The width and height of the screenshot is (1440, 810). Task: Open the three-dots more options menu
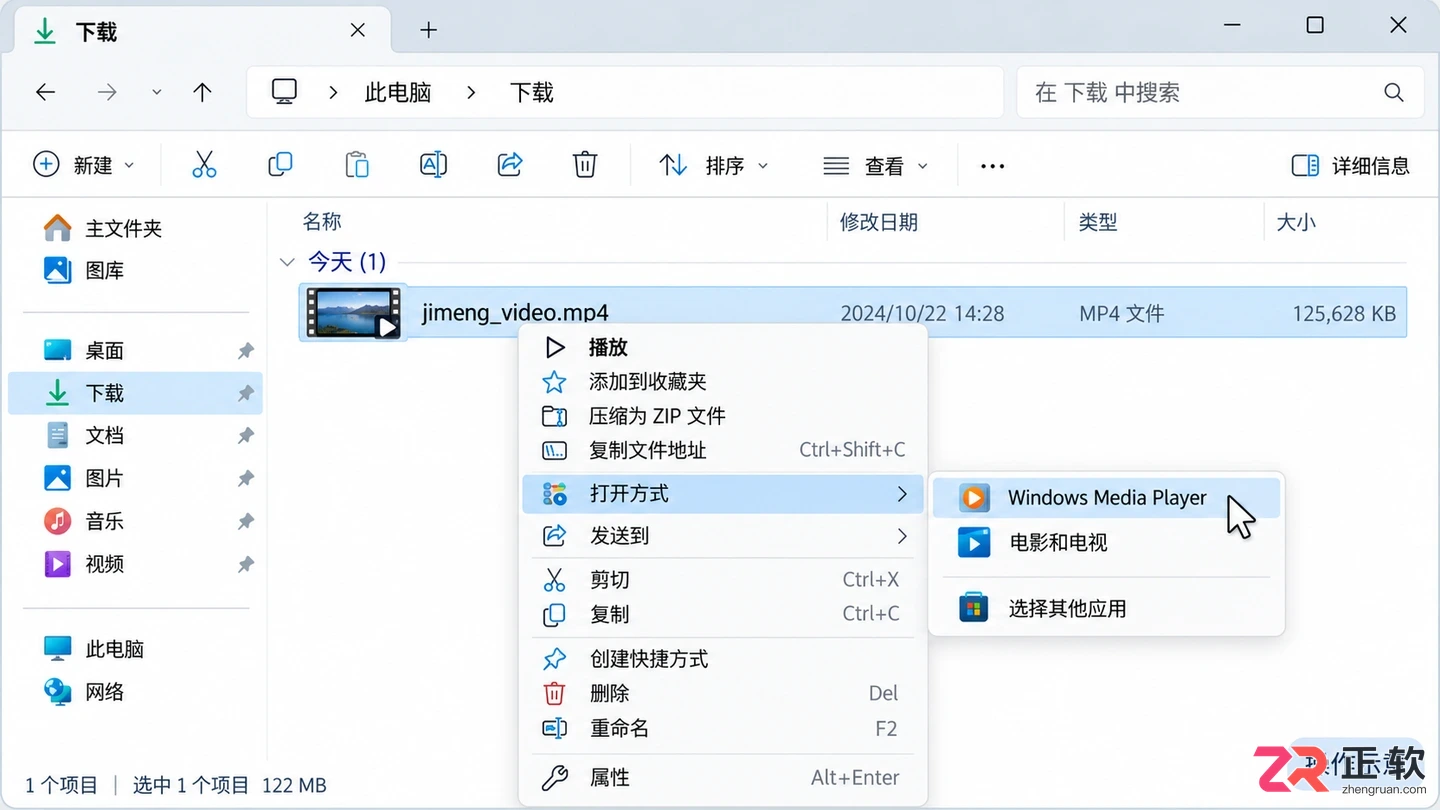coord(992,166)
